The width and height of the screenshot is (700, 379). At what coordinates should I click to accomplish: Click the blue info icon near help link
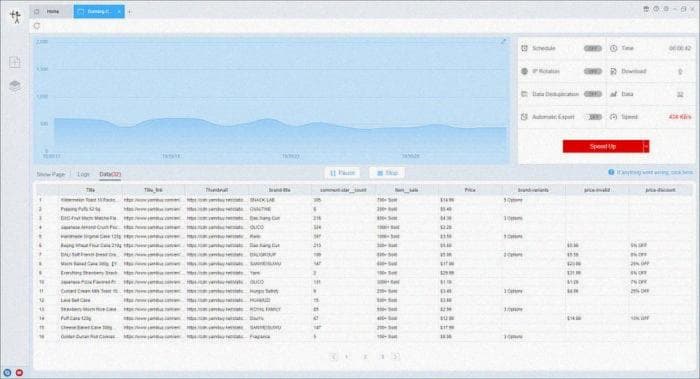[x=611, y=172]
